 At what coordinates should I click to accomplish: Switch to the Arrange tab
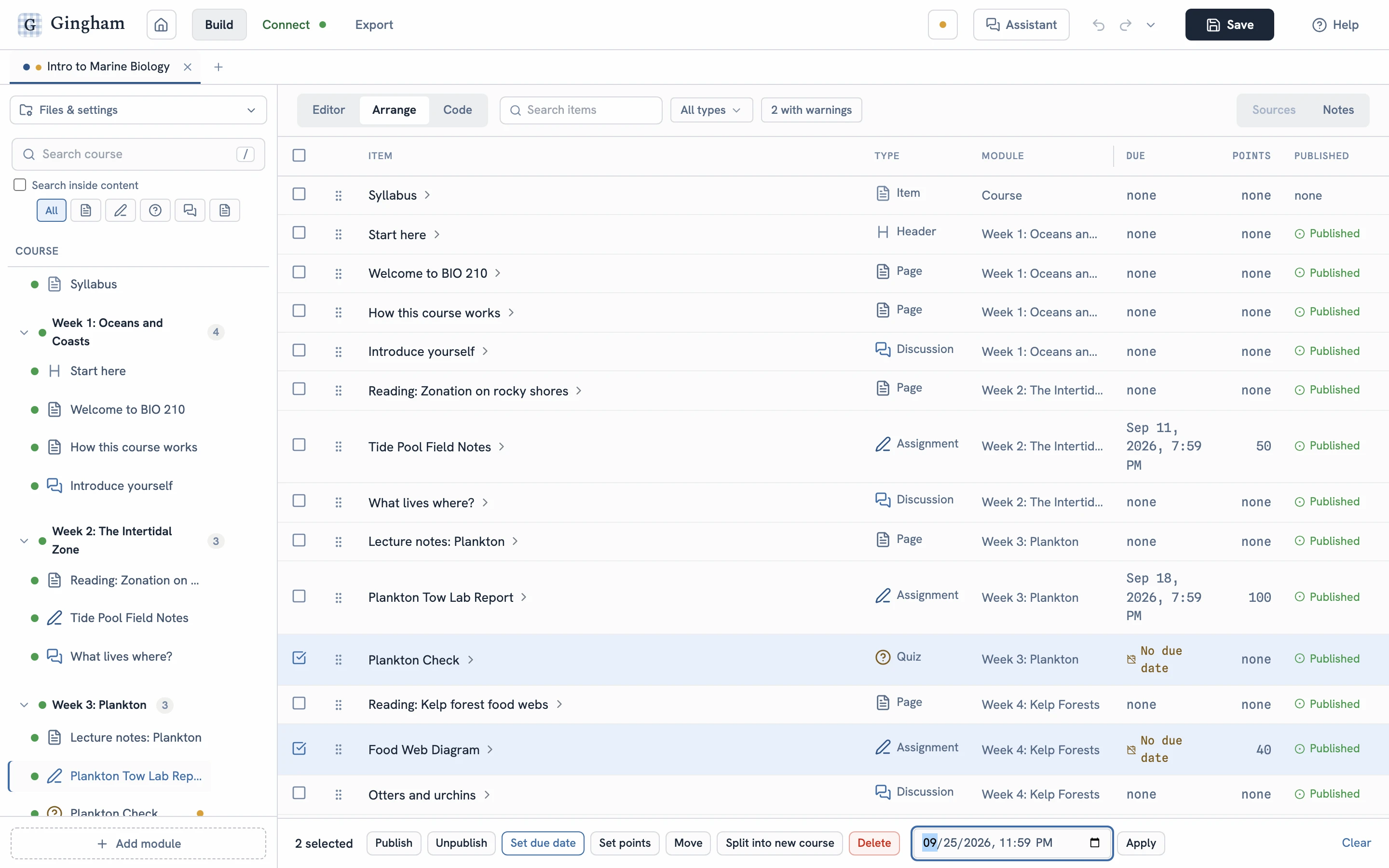[394, 109]
